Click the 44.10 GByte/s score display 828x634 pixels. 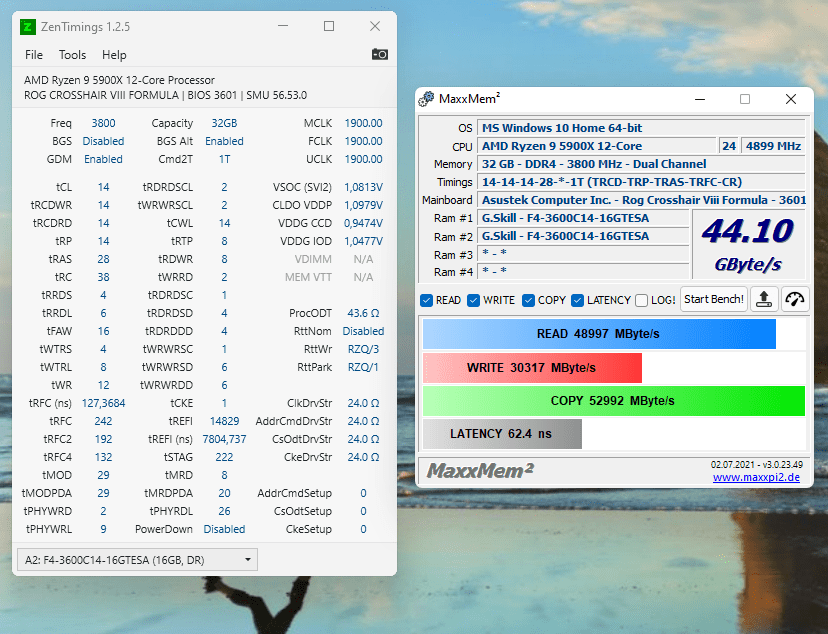(748, 244)
